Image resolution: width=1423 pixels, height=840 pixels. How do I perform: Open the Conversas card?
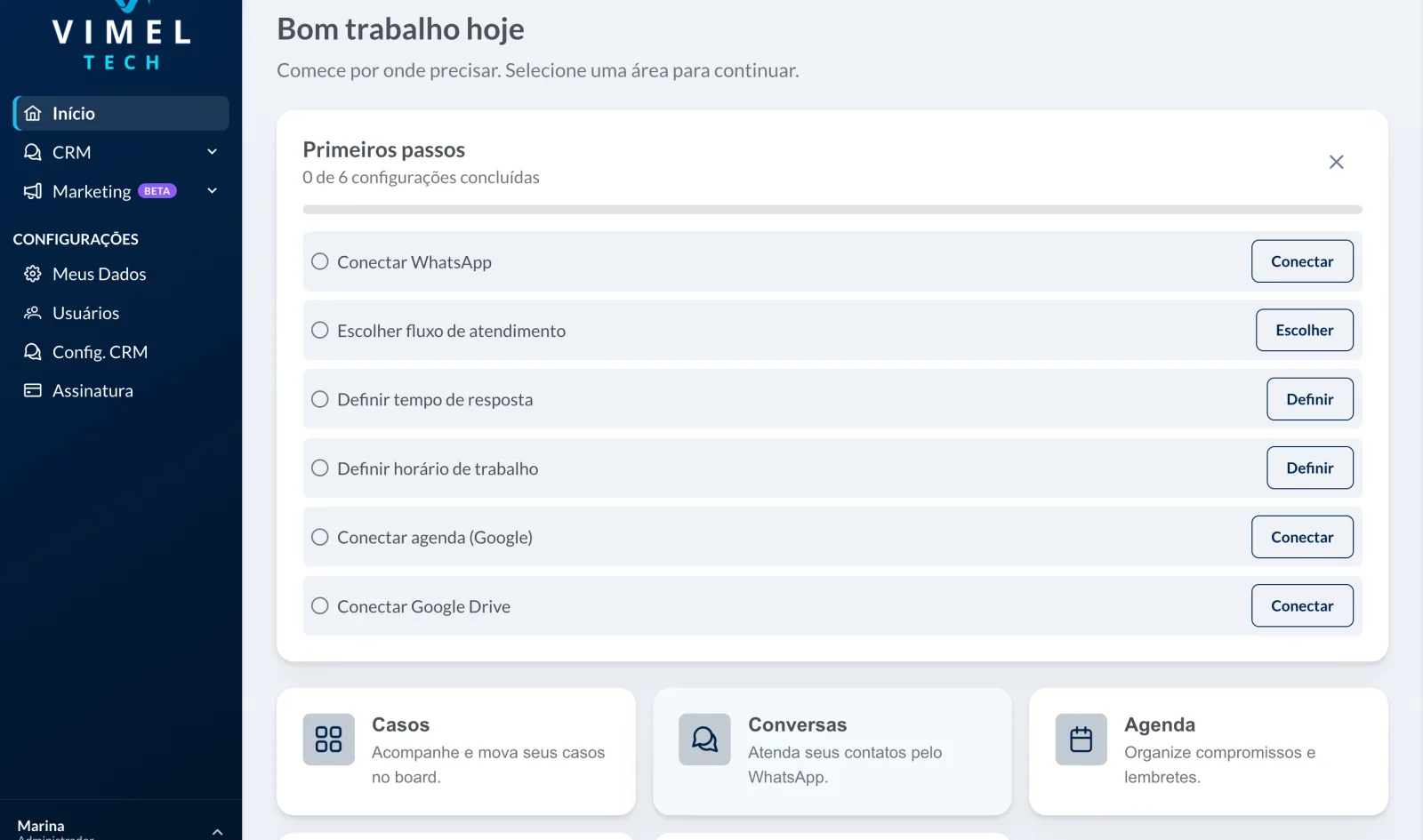point(832,751)
